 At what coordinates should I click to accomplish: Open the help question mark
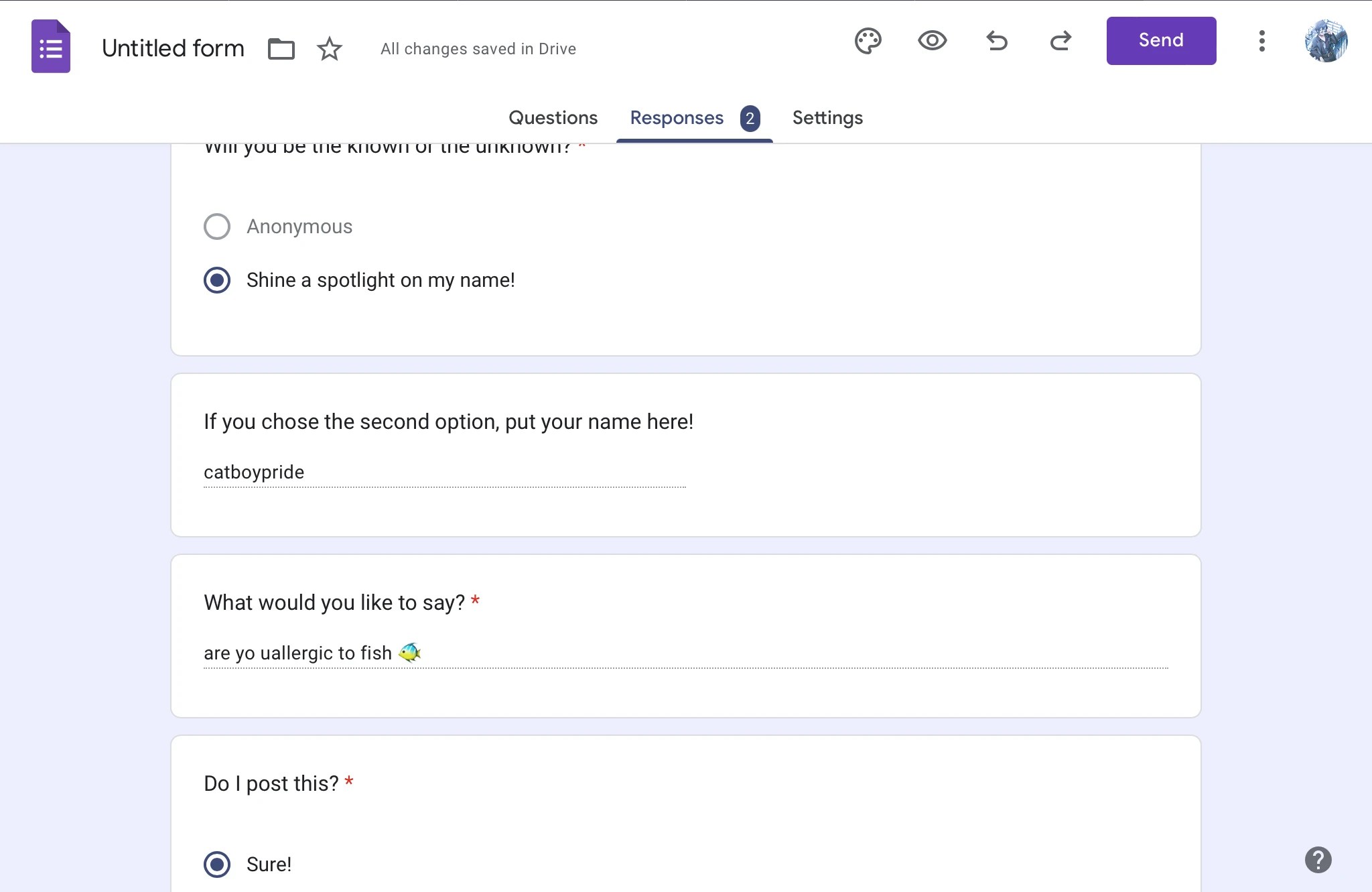[x=1318, y=860]
